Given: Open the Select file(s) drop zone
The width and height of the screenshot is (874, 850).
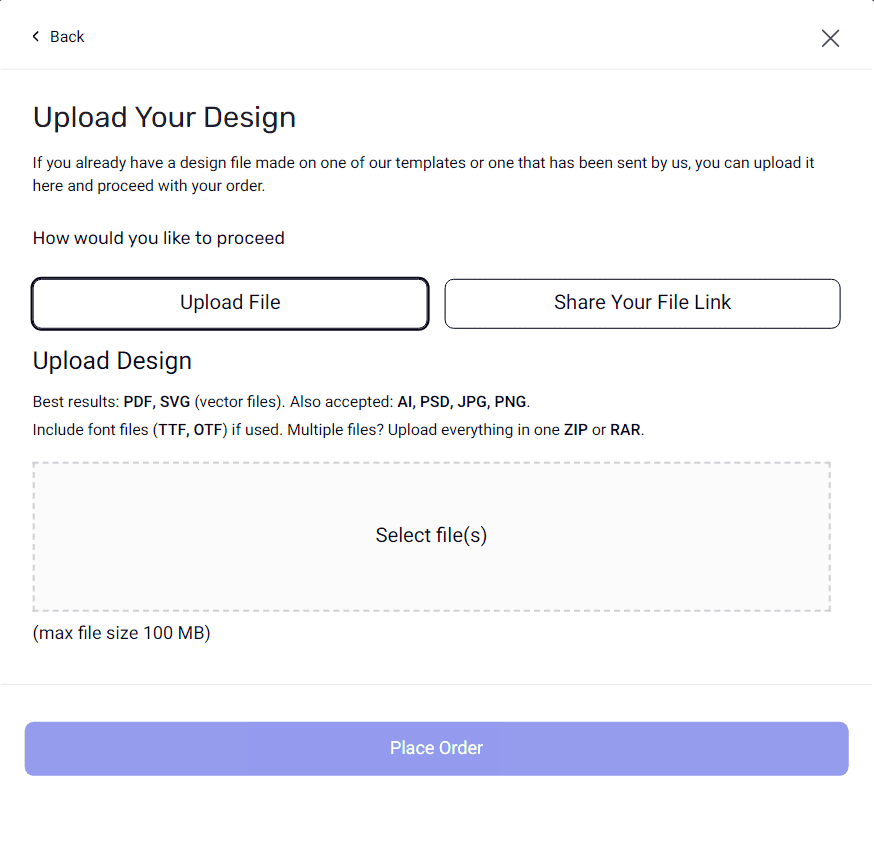Looking at the screenshot, I should click(431, 536).
